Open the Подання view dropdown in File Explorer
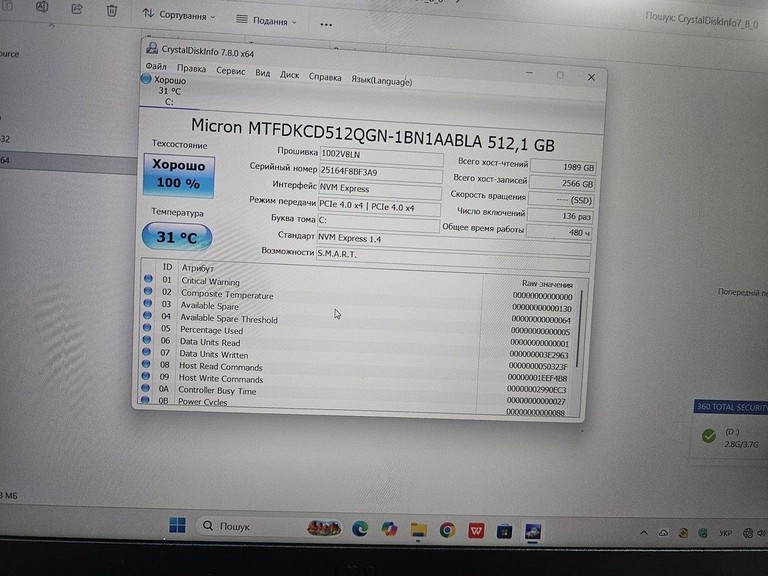This screenshot has width=768, height=576. pos(266,21)
